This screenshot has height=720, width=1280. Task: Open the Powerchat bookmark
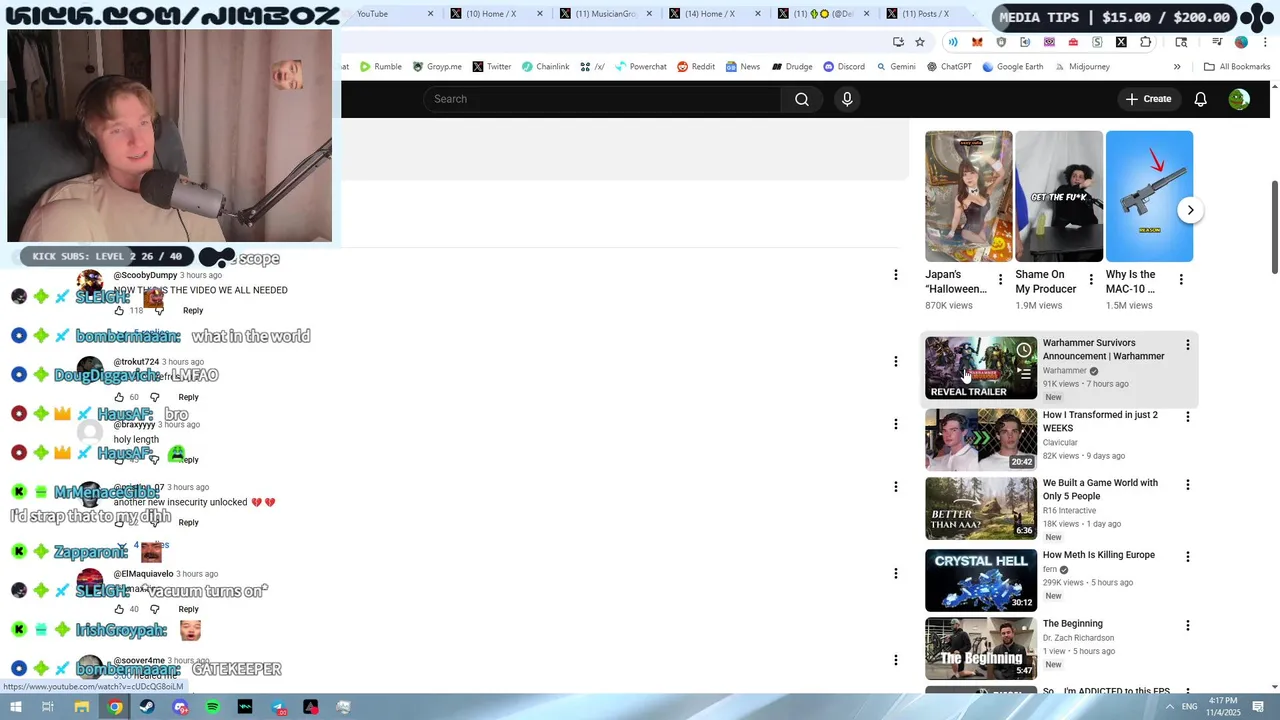640,67
